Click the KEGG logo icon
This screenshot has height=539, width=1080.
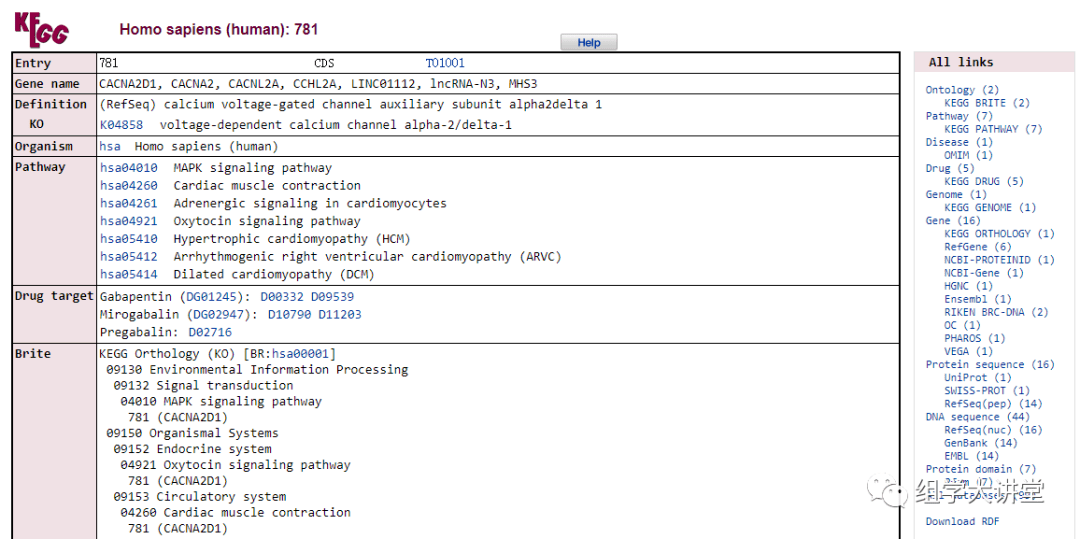click(x=41, y=27)
